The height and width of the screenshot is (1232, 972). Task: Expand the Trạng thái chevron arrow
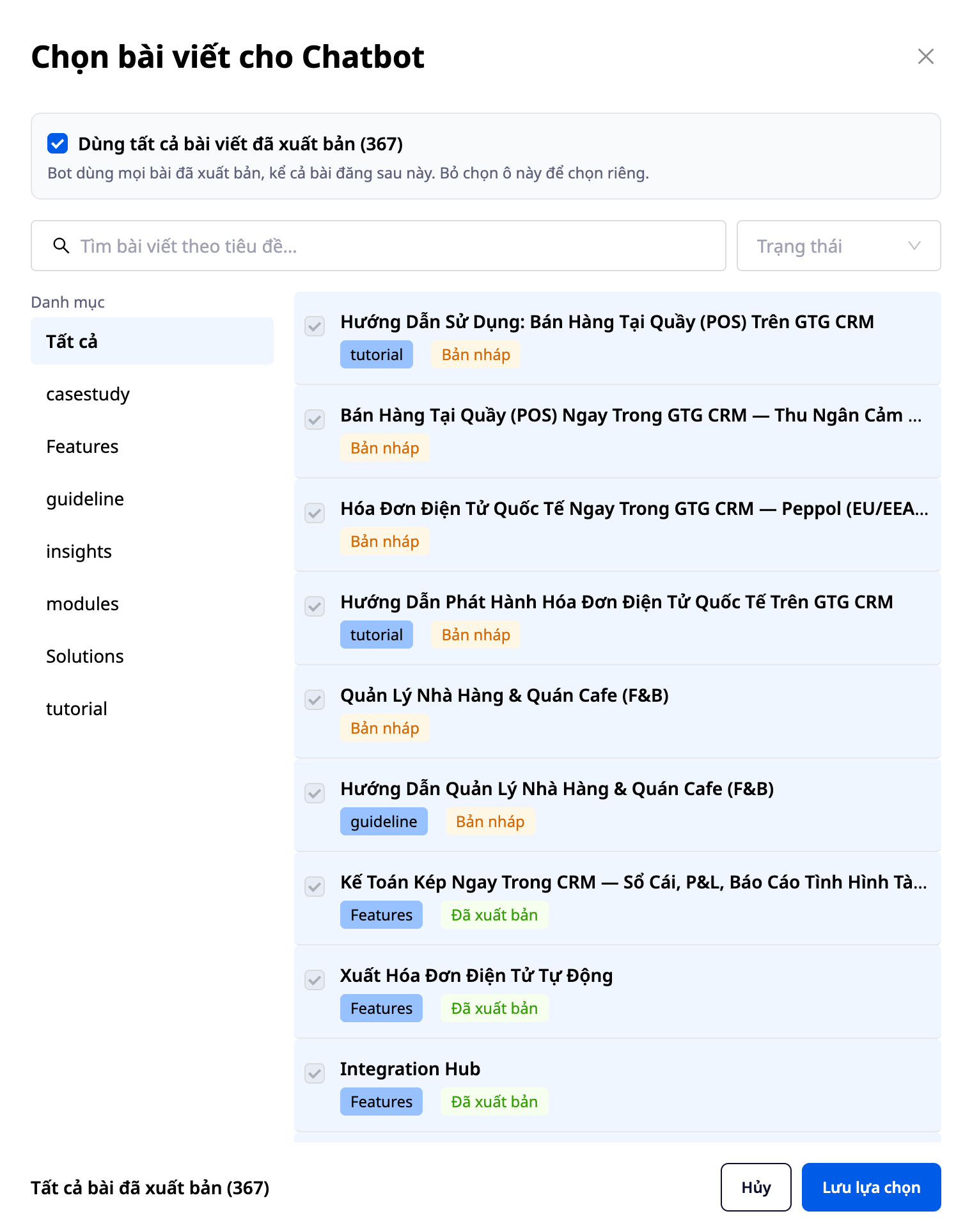[x=914, y=246]
